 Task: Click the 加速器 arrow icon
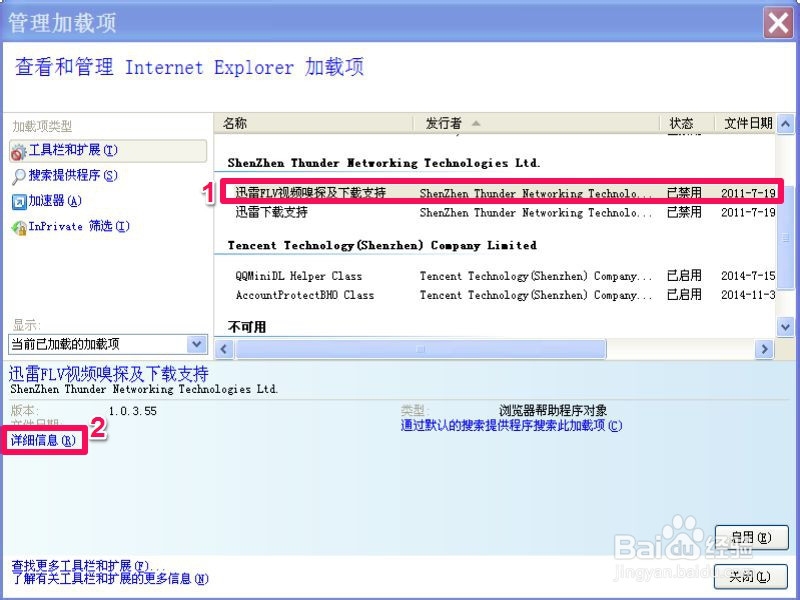[19, 202]
